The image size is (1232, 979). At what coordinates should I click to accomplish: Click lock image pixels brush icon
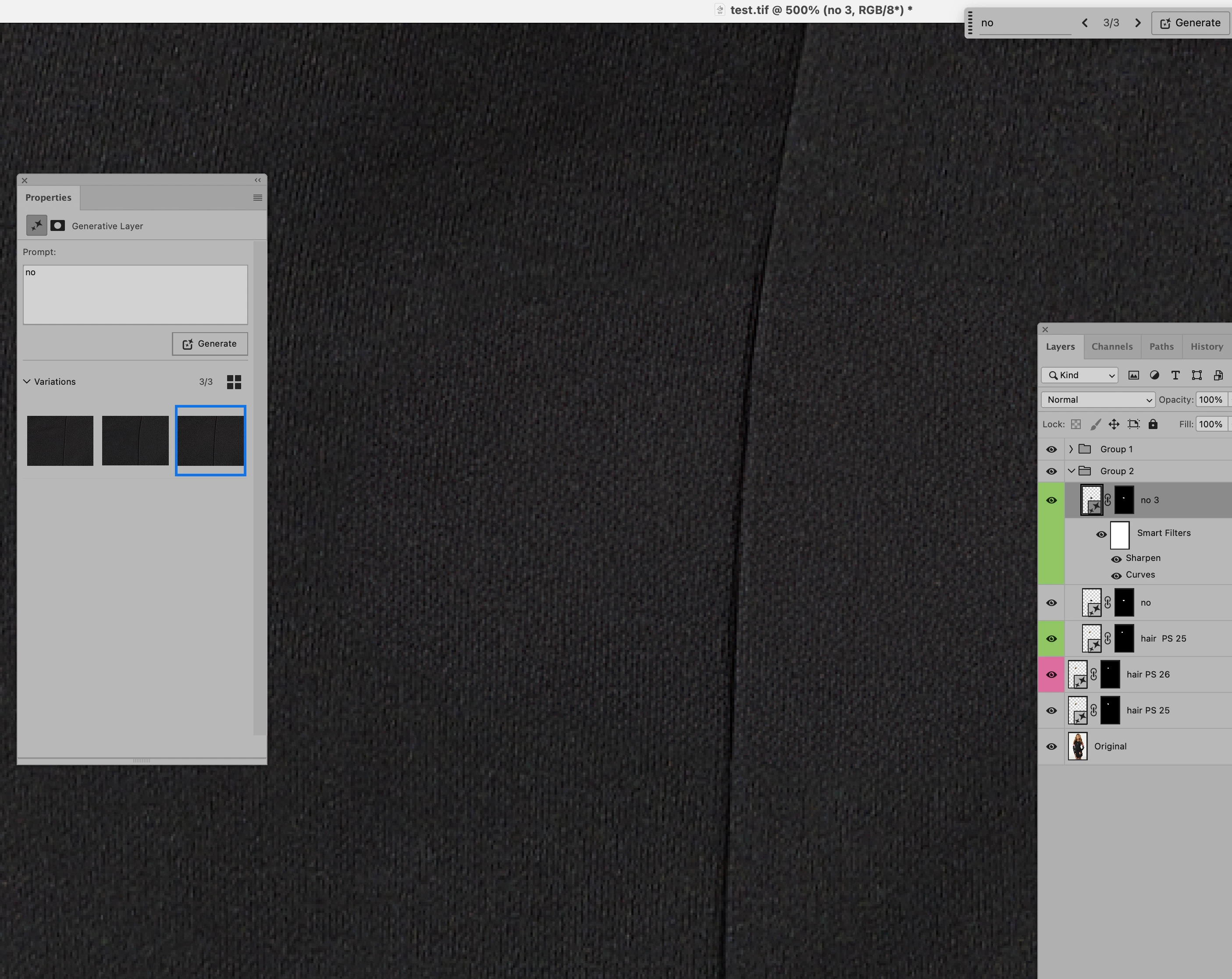click(1095, 424)
